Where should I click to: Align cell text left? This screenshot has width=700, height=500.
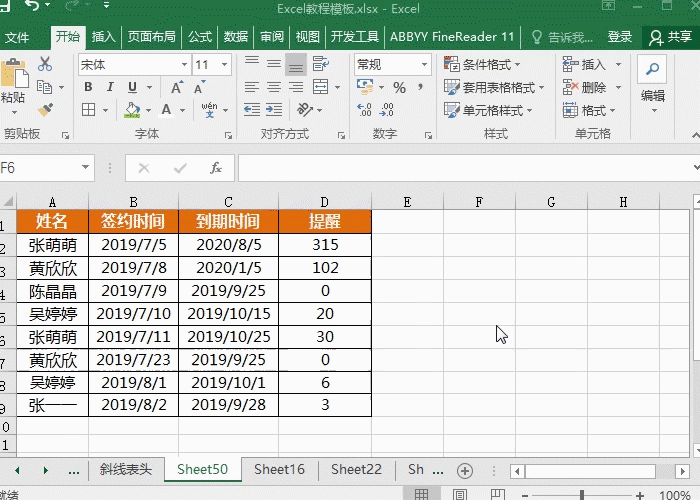pyautogui.click(x=252, y=87)
